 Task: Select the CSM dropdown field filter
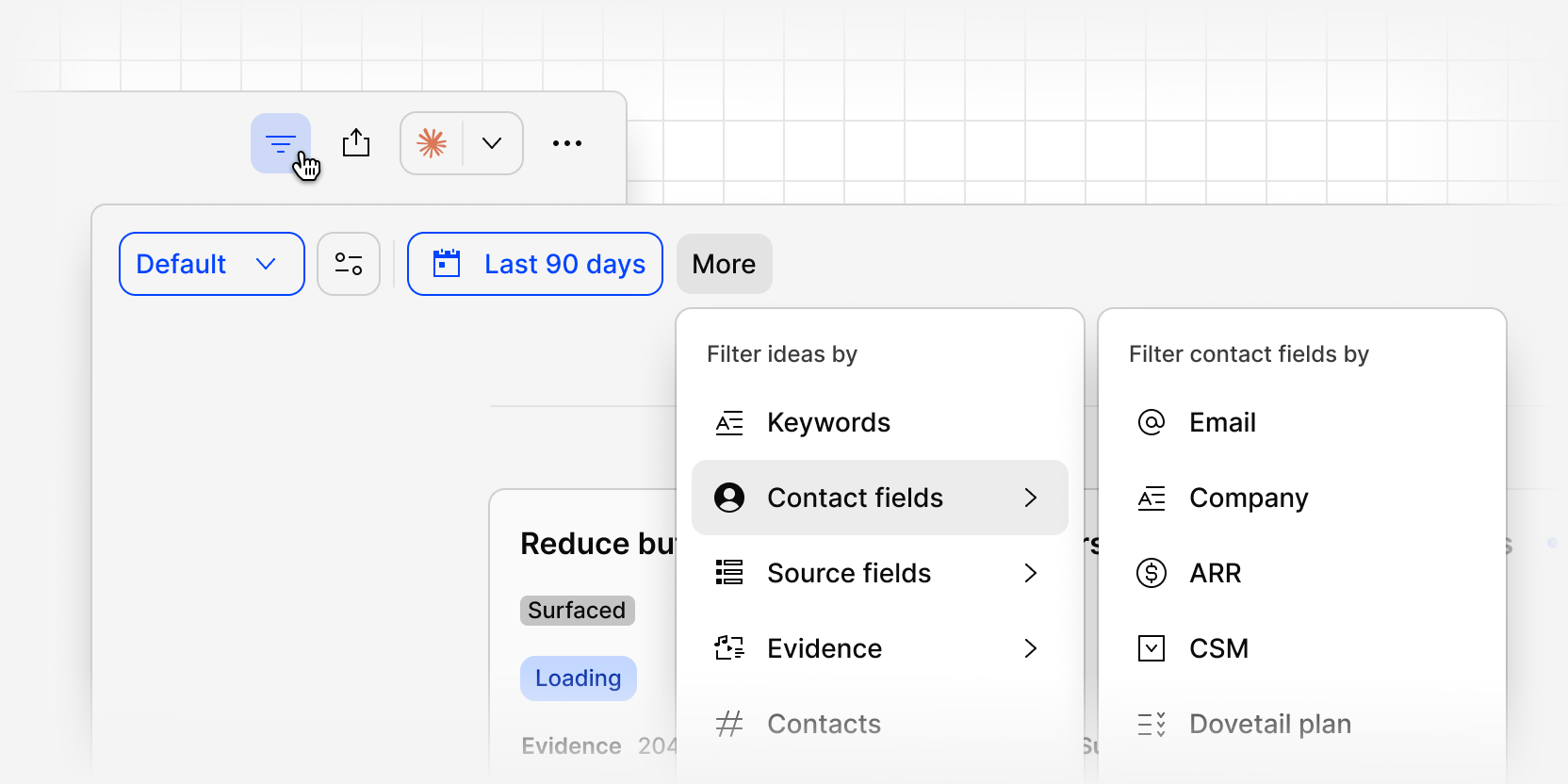pyautogui.click(x=1302, y=648)
